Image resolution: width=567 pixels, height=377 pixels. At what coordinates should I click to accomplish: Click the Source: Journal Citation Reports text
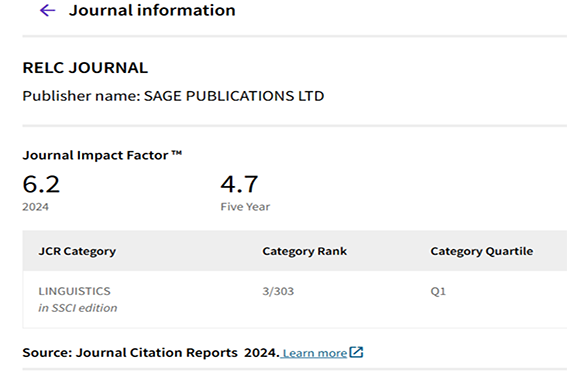pos(130,352)
